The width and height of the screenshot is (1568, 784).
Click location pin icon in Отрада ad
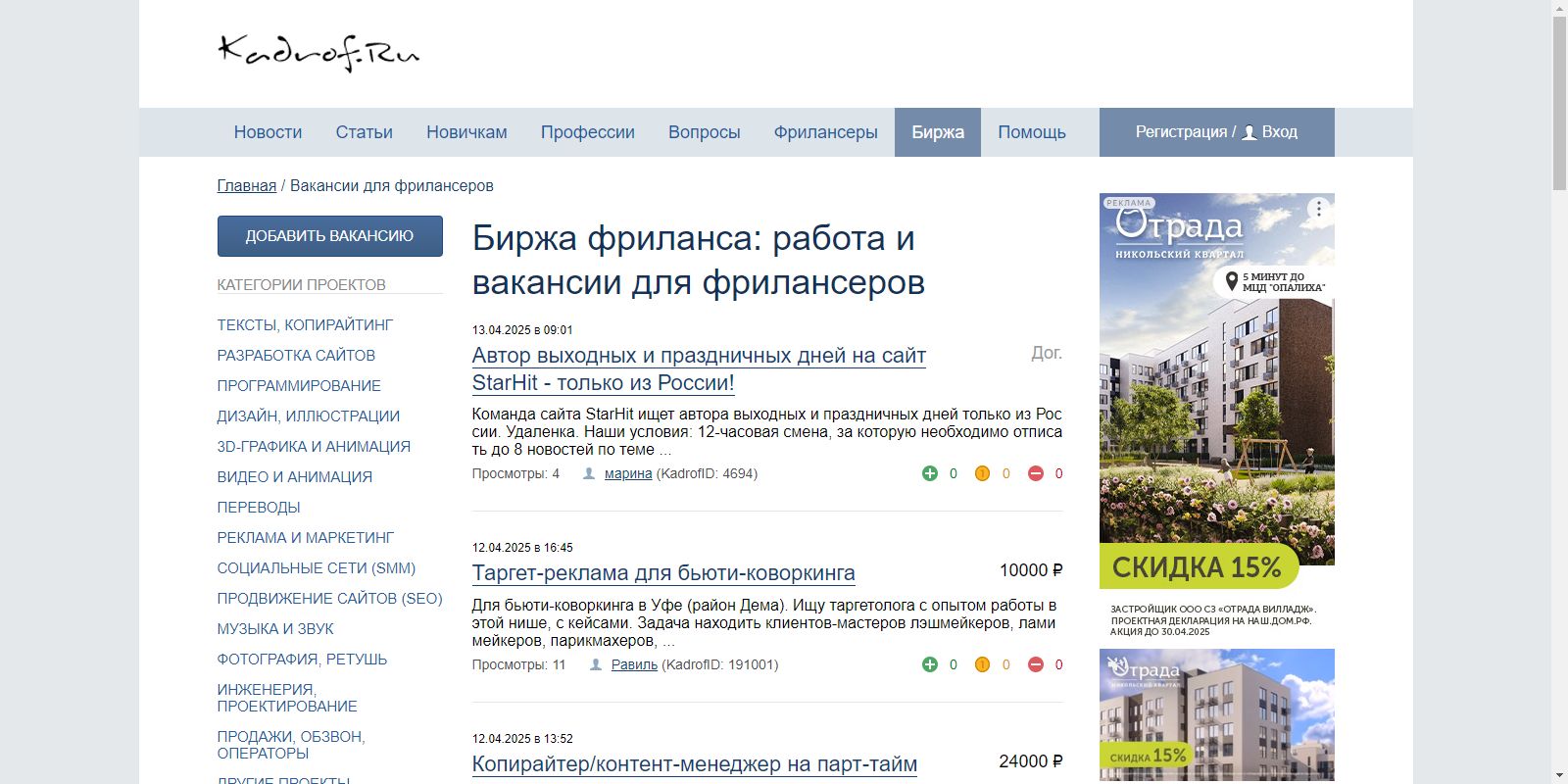pos(1232,282)
